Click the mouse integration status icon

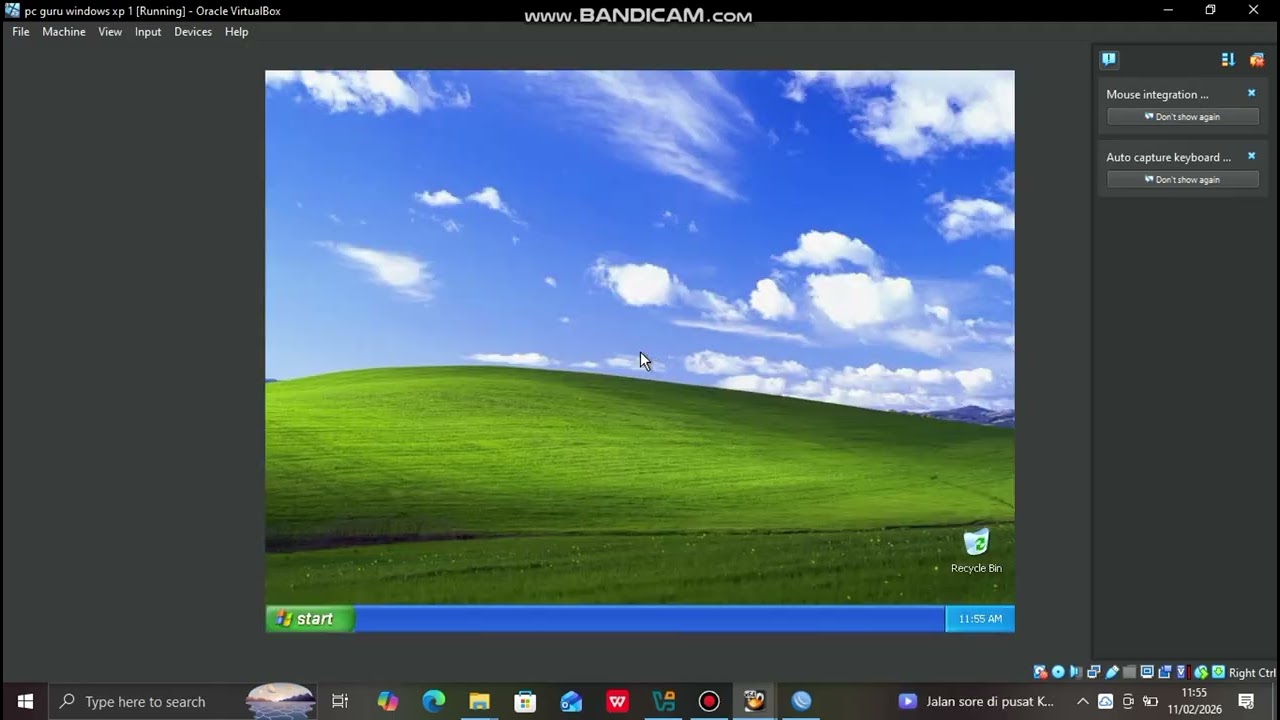[1201, 672]
